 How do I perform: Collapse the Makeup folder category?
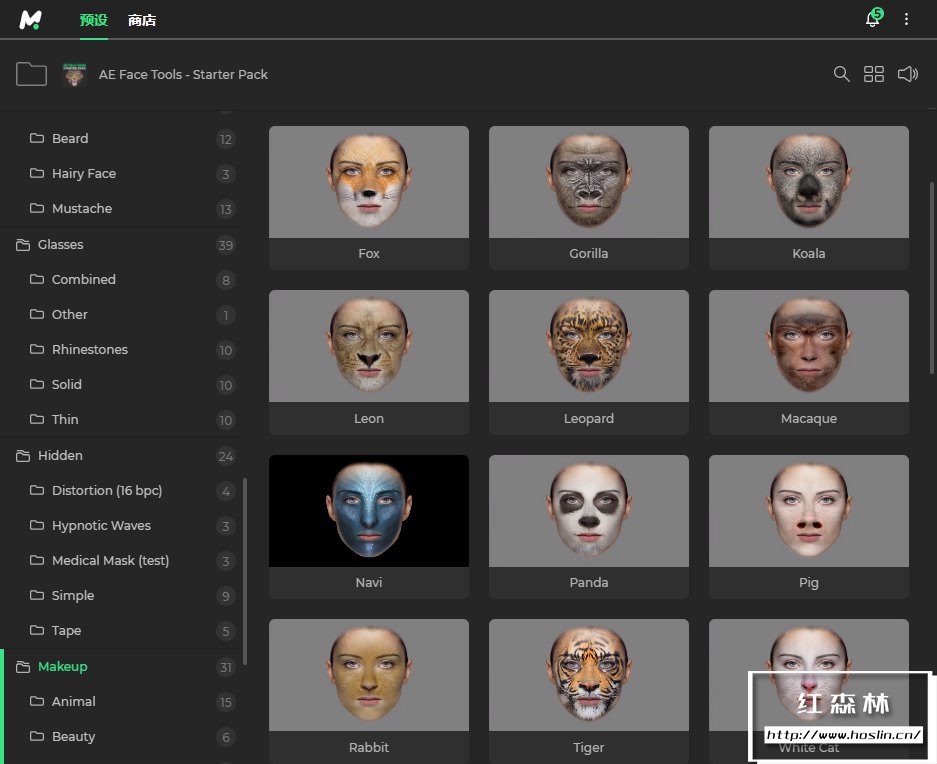click(62, 667)
